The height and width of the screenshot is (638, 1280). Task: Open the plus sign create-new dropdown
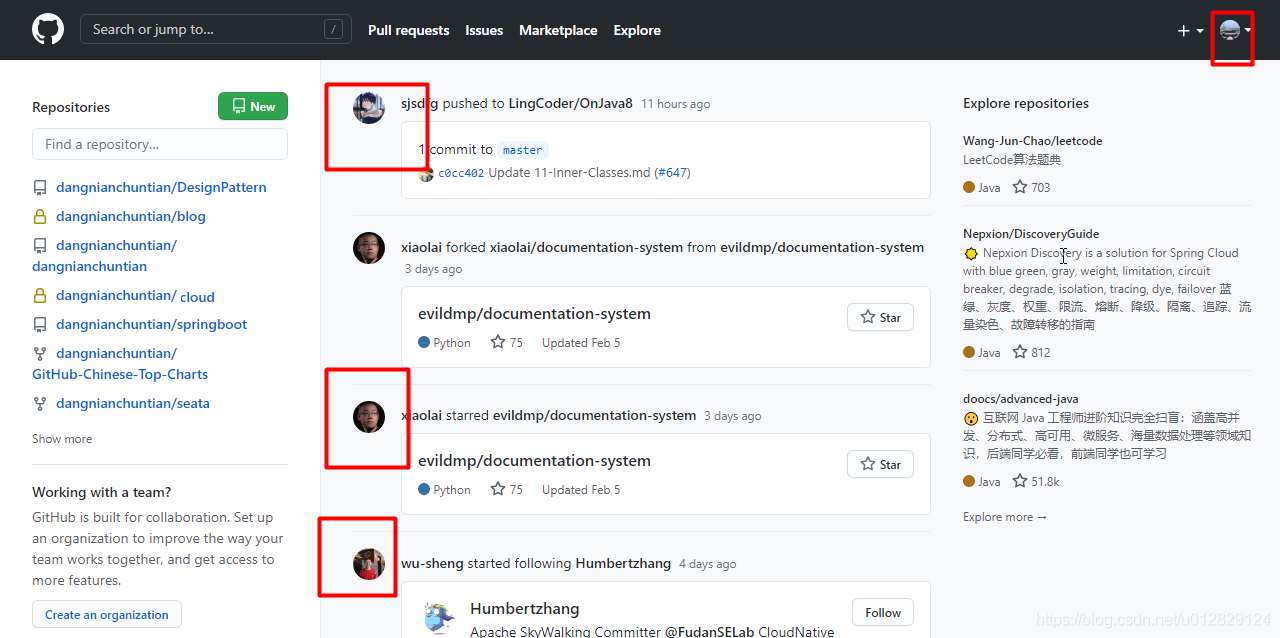1190,30
